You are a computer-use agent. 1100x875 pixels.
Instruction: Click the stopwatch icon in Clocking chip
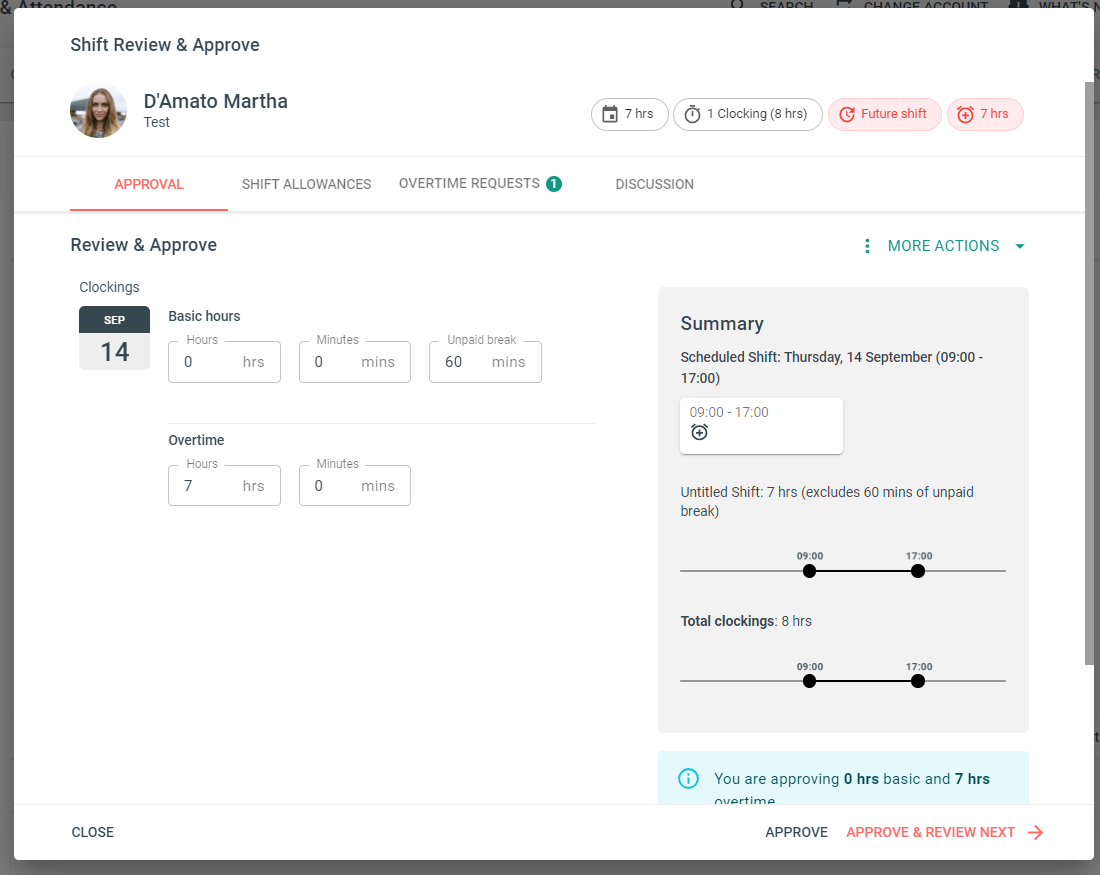(692, 114)
